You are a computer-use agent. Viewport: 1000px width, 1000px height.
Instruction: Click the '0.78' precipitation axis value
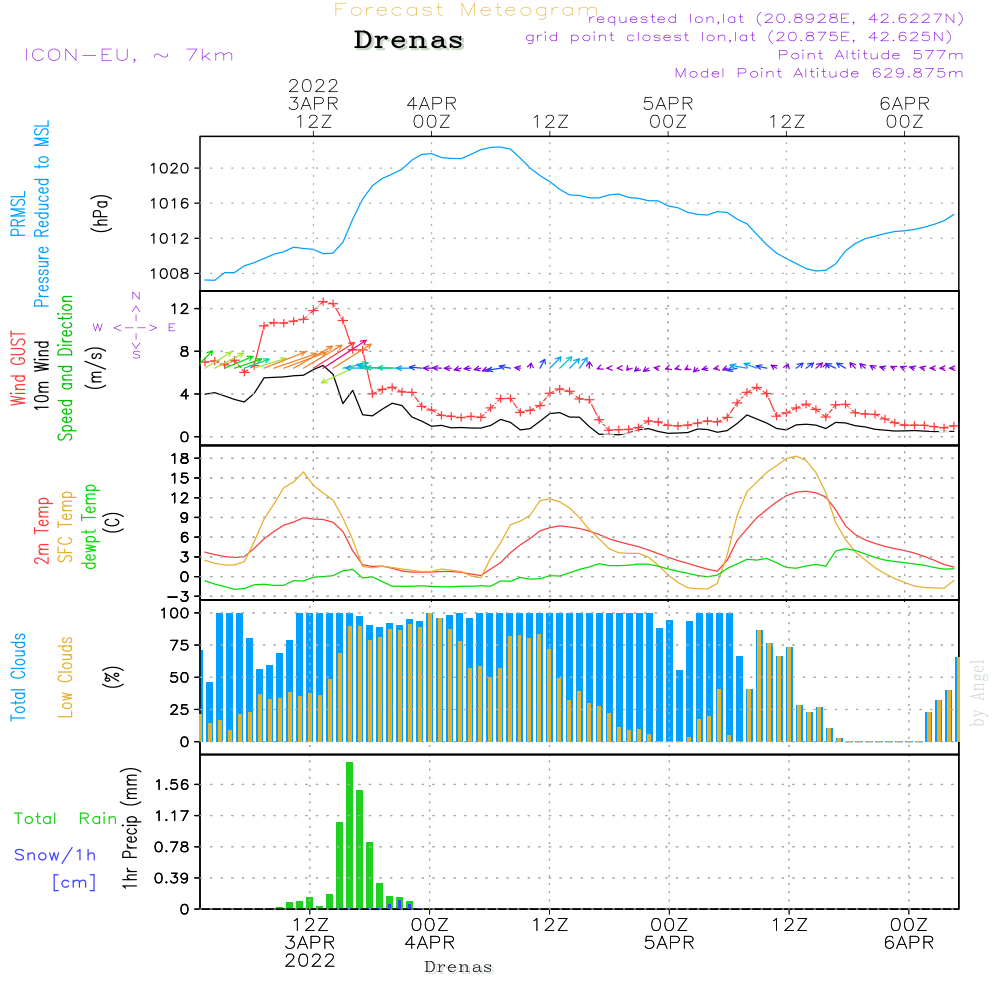[x=172, y=847]
